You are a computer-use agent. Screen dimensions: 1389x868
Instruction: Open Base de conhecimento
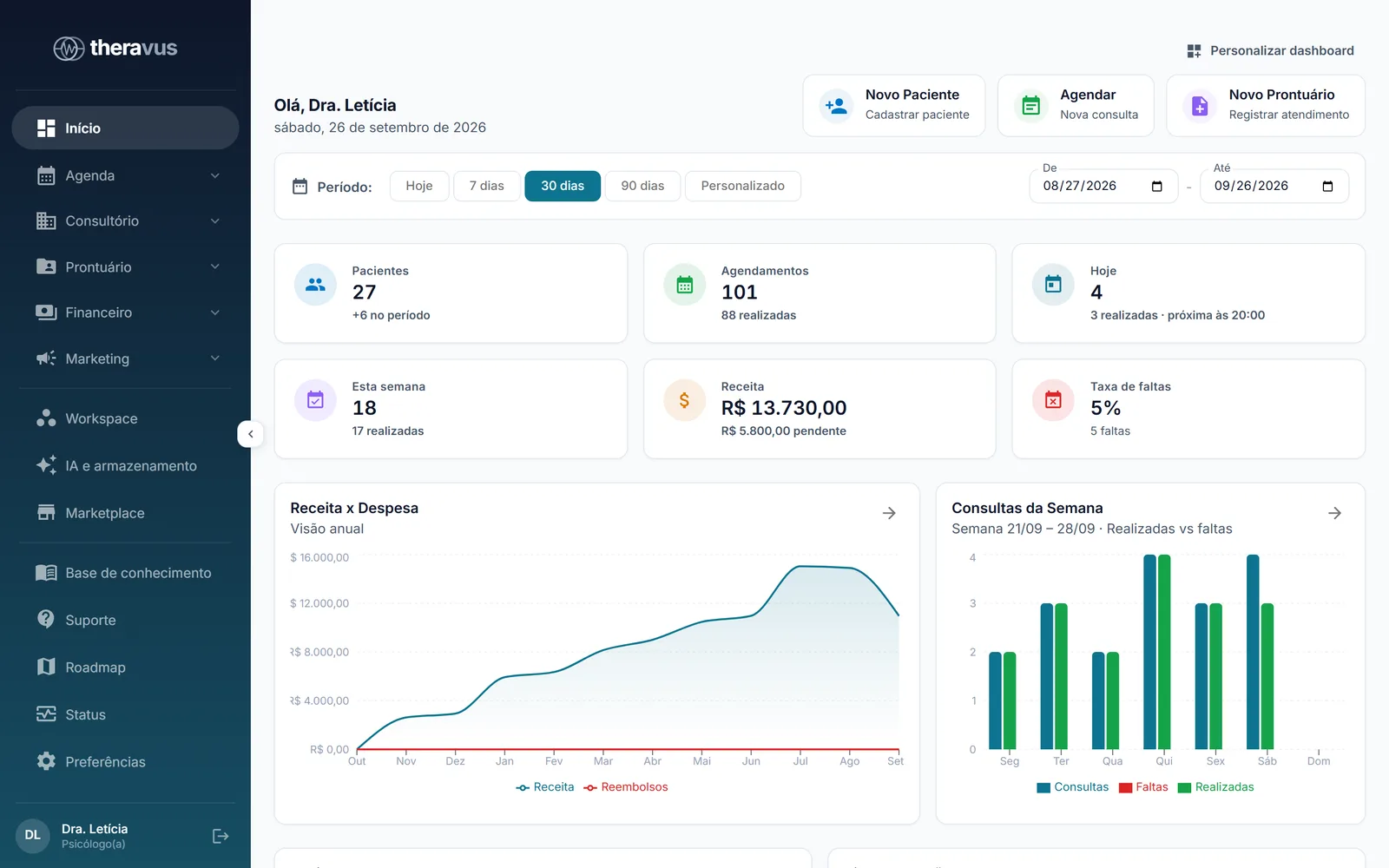click(126, 573)
